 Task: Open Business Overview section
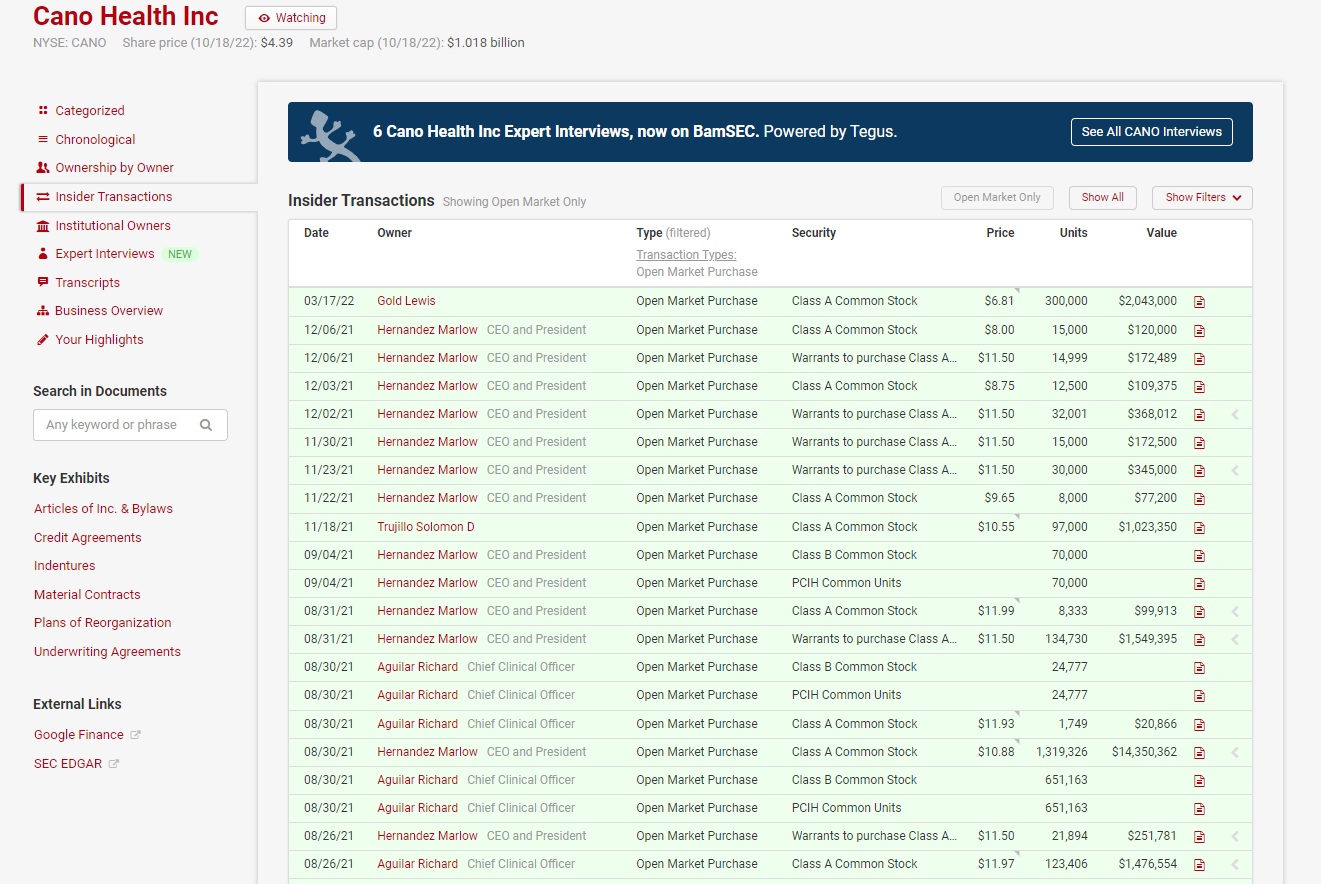108,311
